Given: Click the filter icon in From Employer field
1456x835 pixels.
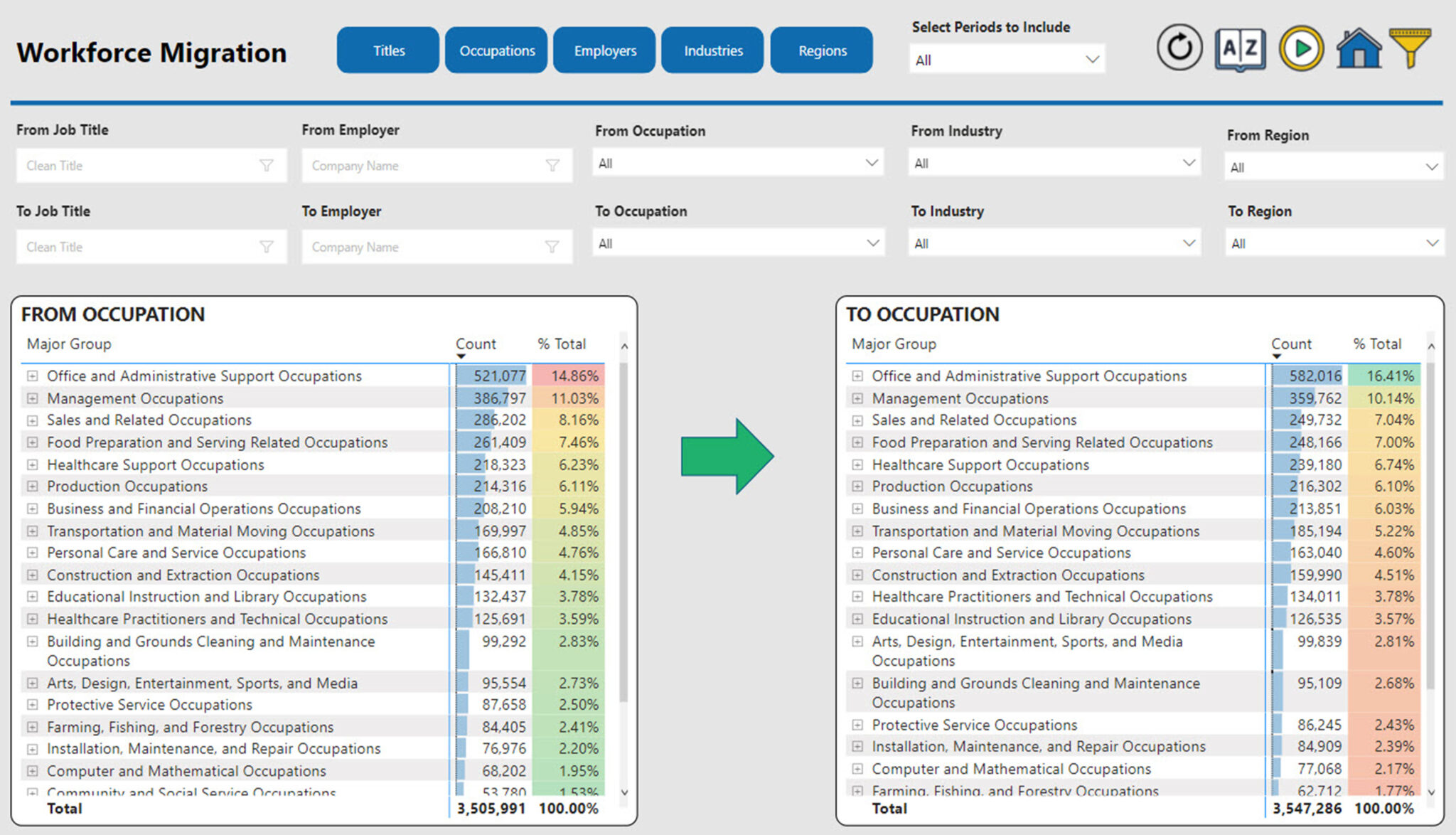Looking at the screenshot, I should tap(553, 166).
